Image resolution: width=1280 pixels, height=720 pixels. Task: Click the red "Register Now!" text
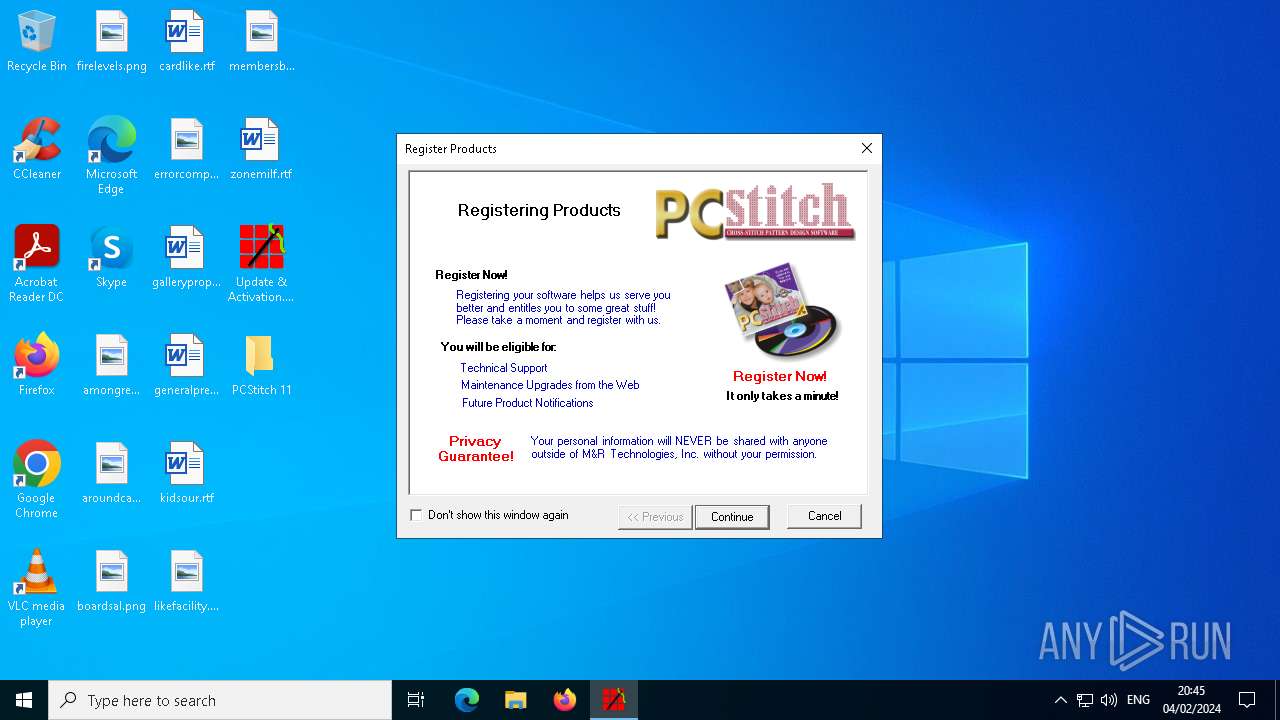(780, 376)
